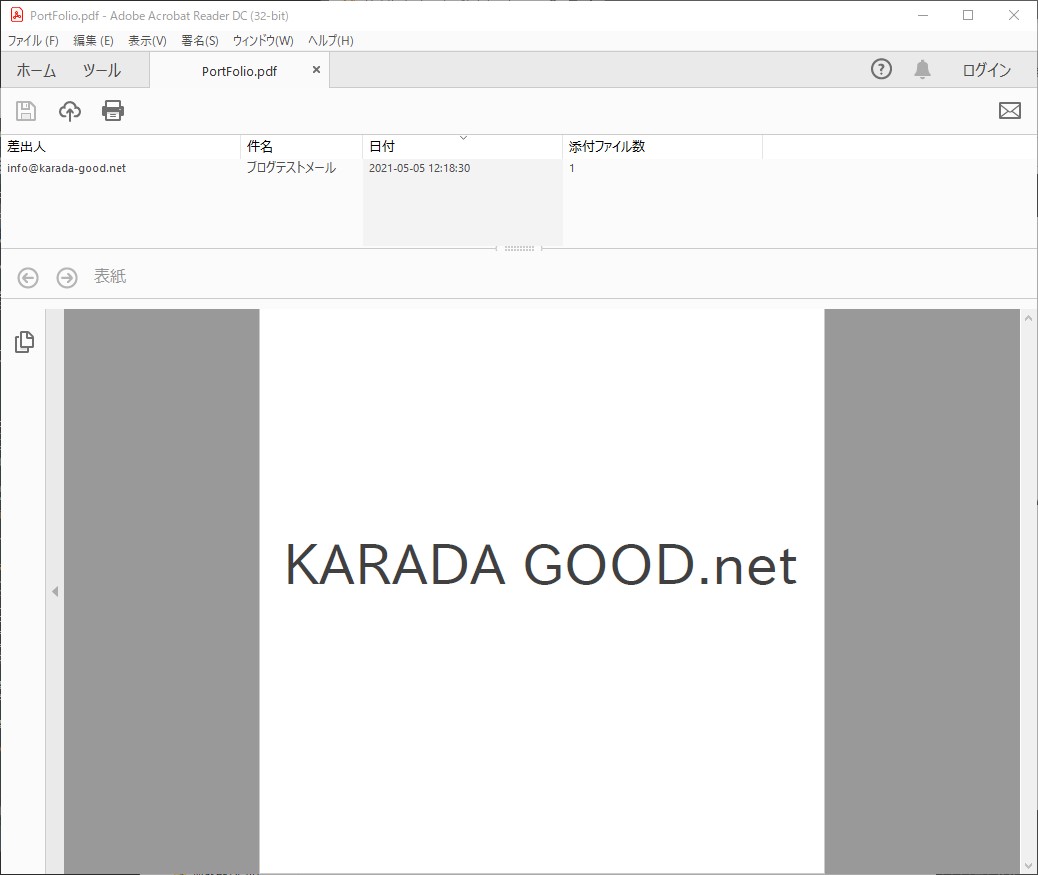Open 署名(S) menu

(x=200, y=41)
